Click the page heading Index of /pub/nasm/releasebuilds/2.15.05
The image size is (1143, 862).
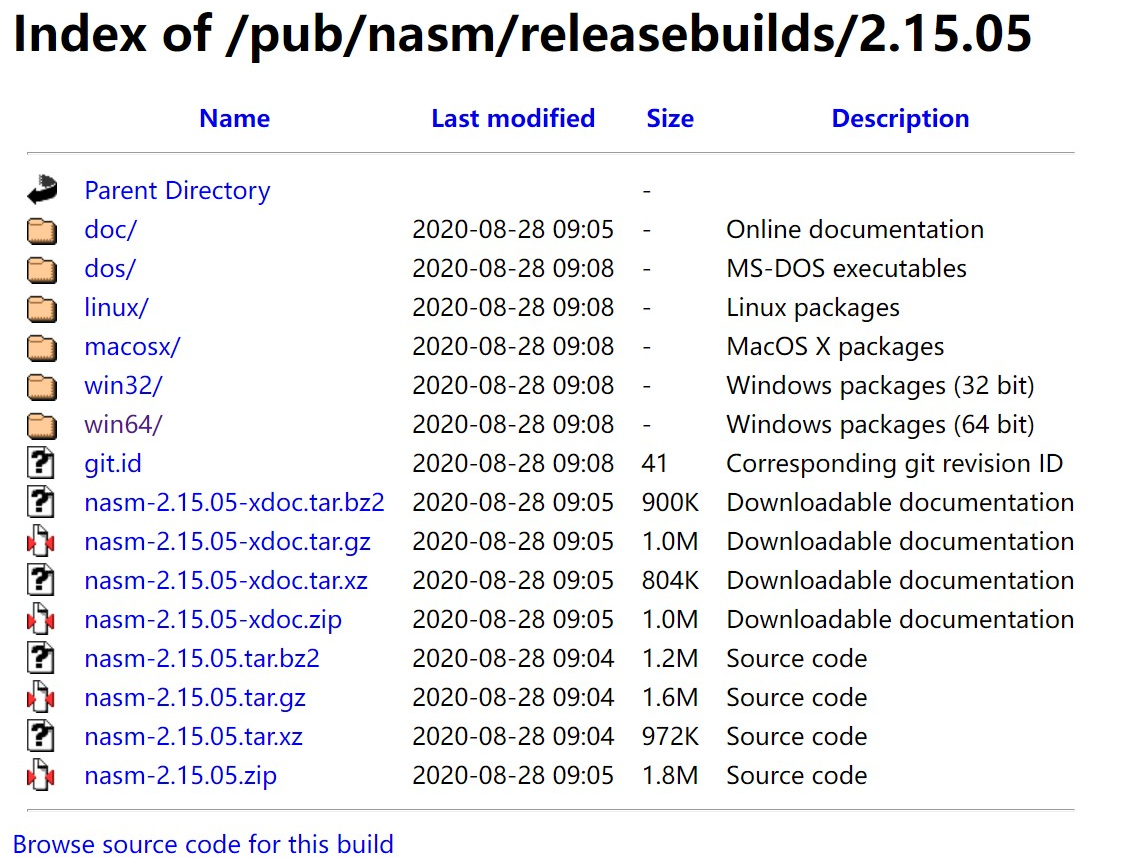[523, 33]
